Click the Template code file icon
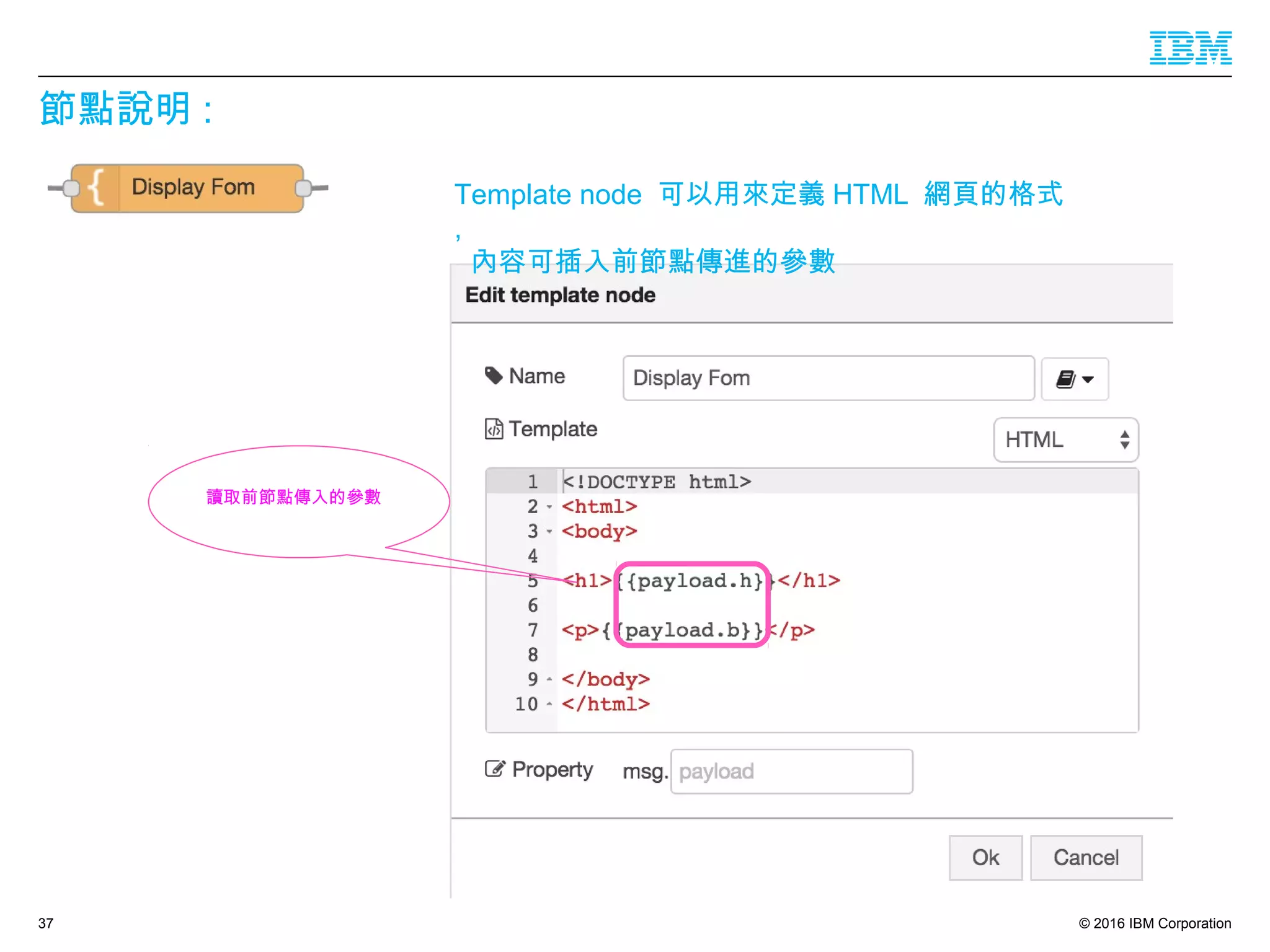The height and width of the screenshot is (952, 1270). (x=494, y=429)
